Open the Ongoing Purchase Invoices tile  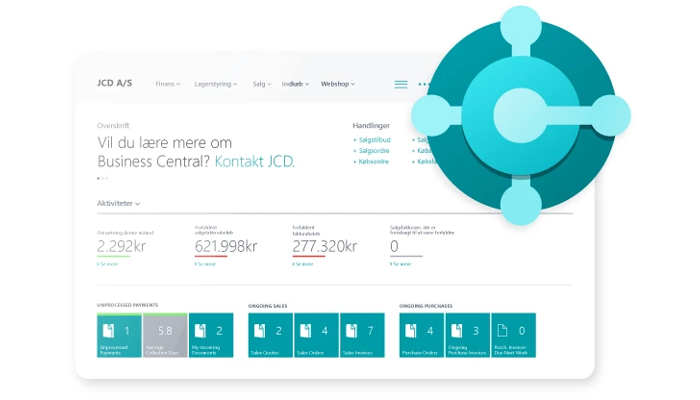[468, 335]
